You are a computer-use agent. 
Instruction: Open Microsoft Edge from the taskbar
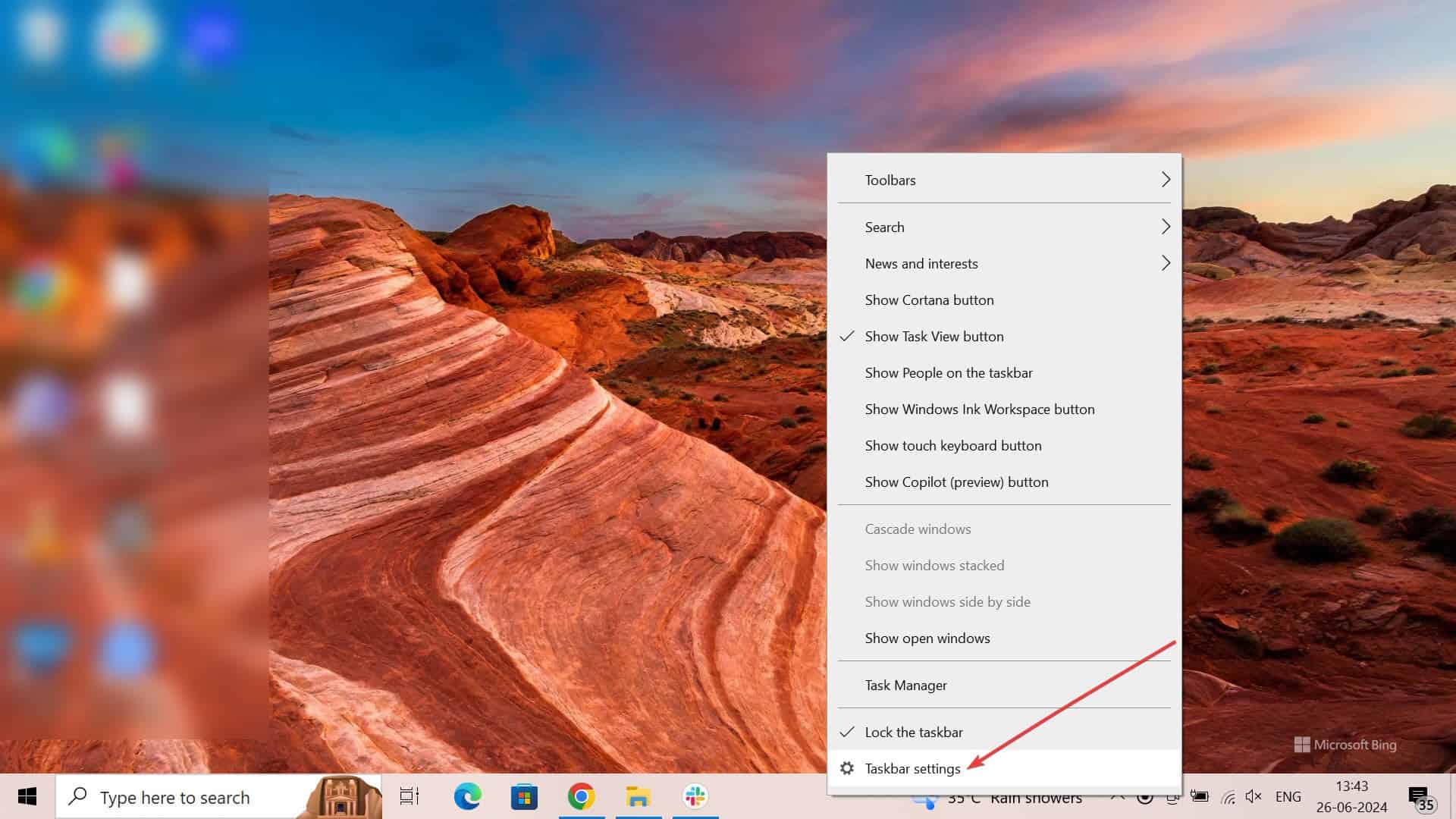(469, 796)
